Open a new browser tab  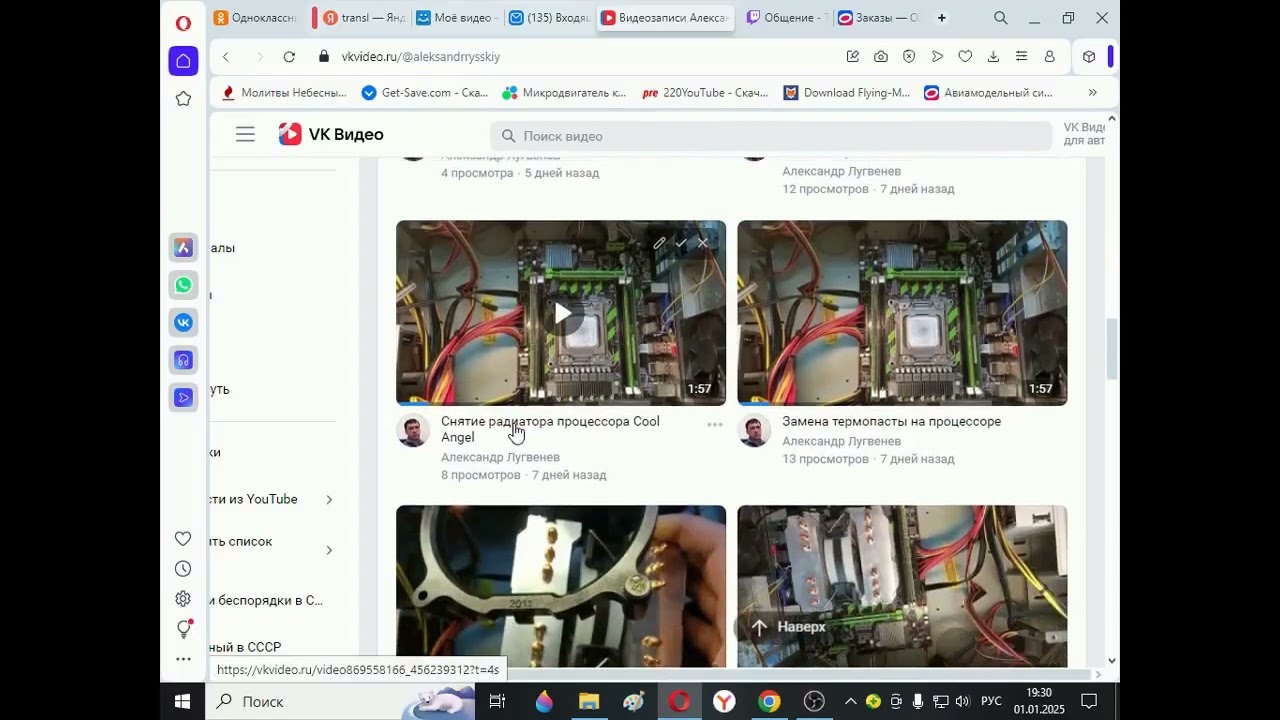pos(942,18)
